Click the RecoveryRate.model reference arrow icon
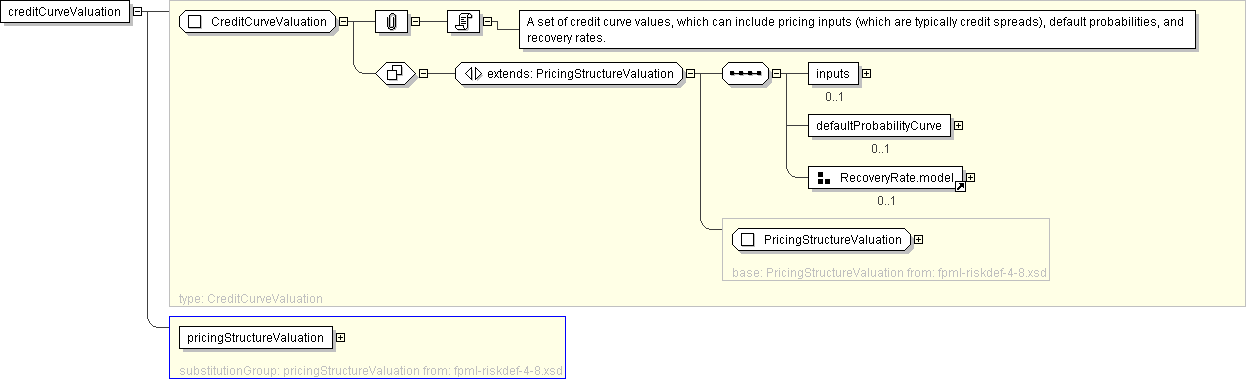This screenshot has width=1247, height=380. click(x=960, y=186)
